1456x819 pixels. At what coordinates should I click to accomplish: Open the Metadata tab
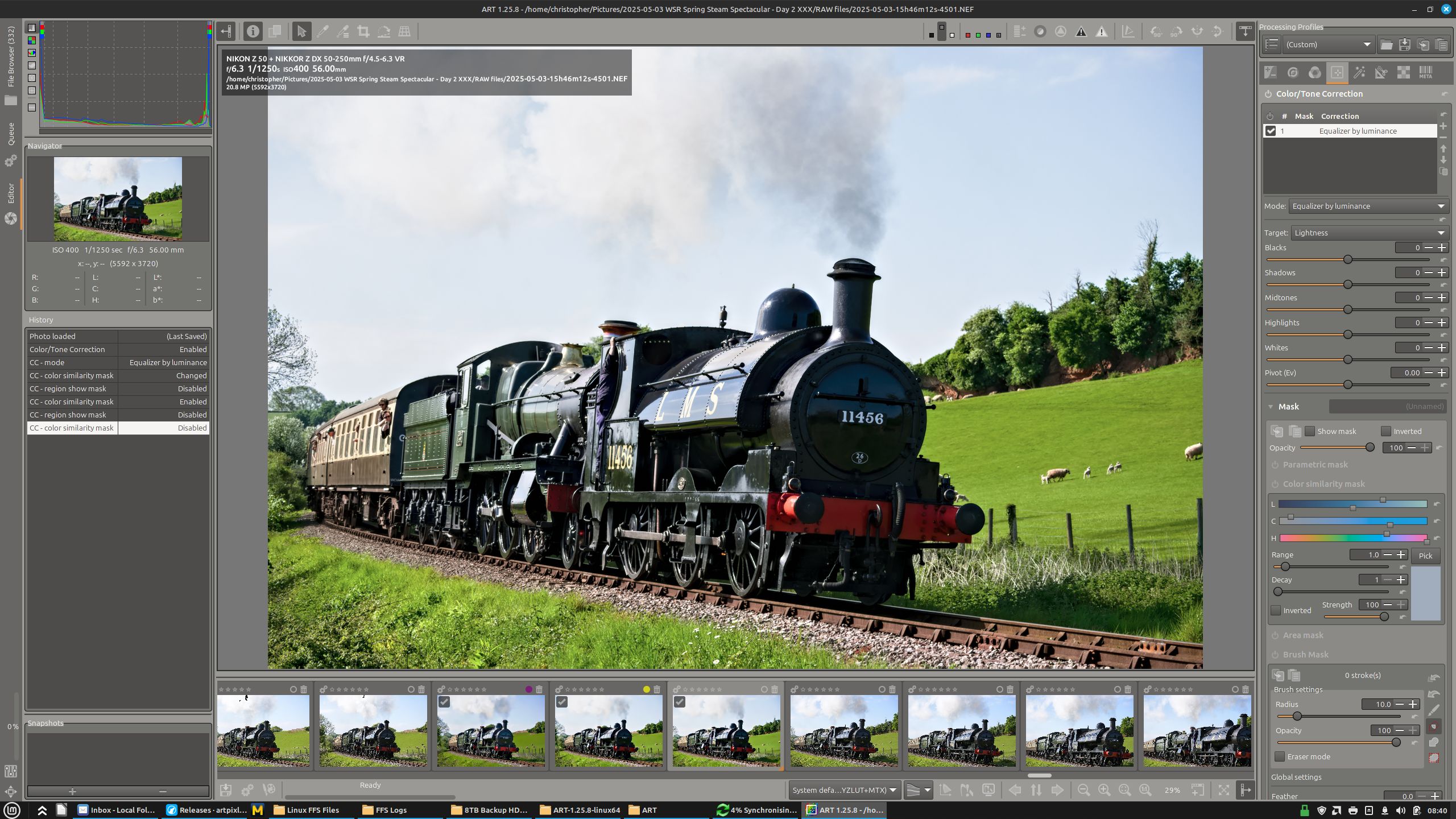click(1426, 72)
